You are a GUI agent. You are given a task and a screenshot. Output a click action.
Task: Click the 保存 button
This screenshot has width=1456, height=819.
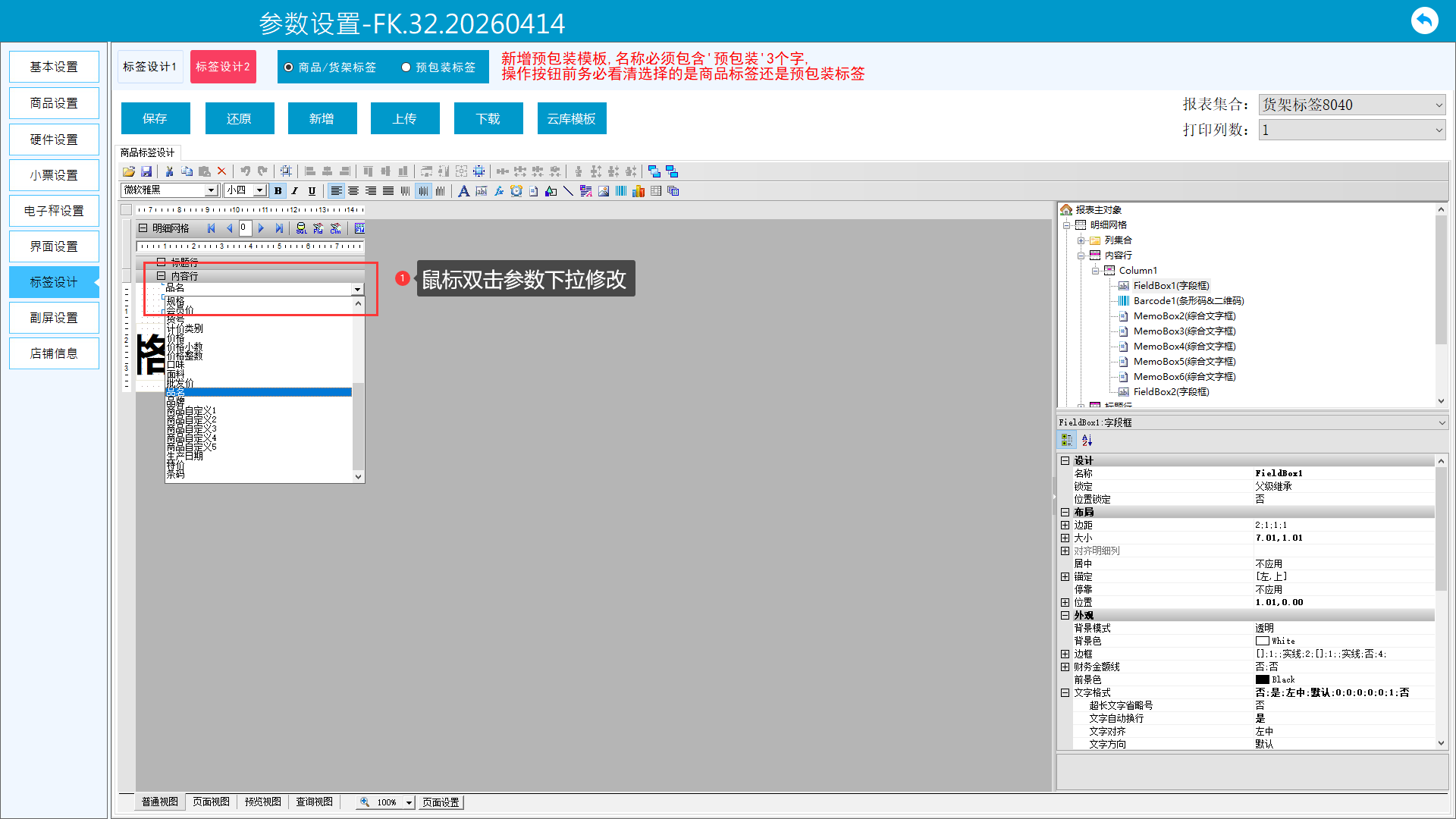[155, 118]
